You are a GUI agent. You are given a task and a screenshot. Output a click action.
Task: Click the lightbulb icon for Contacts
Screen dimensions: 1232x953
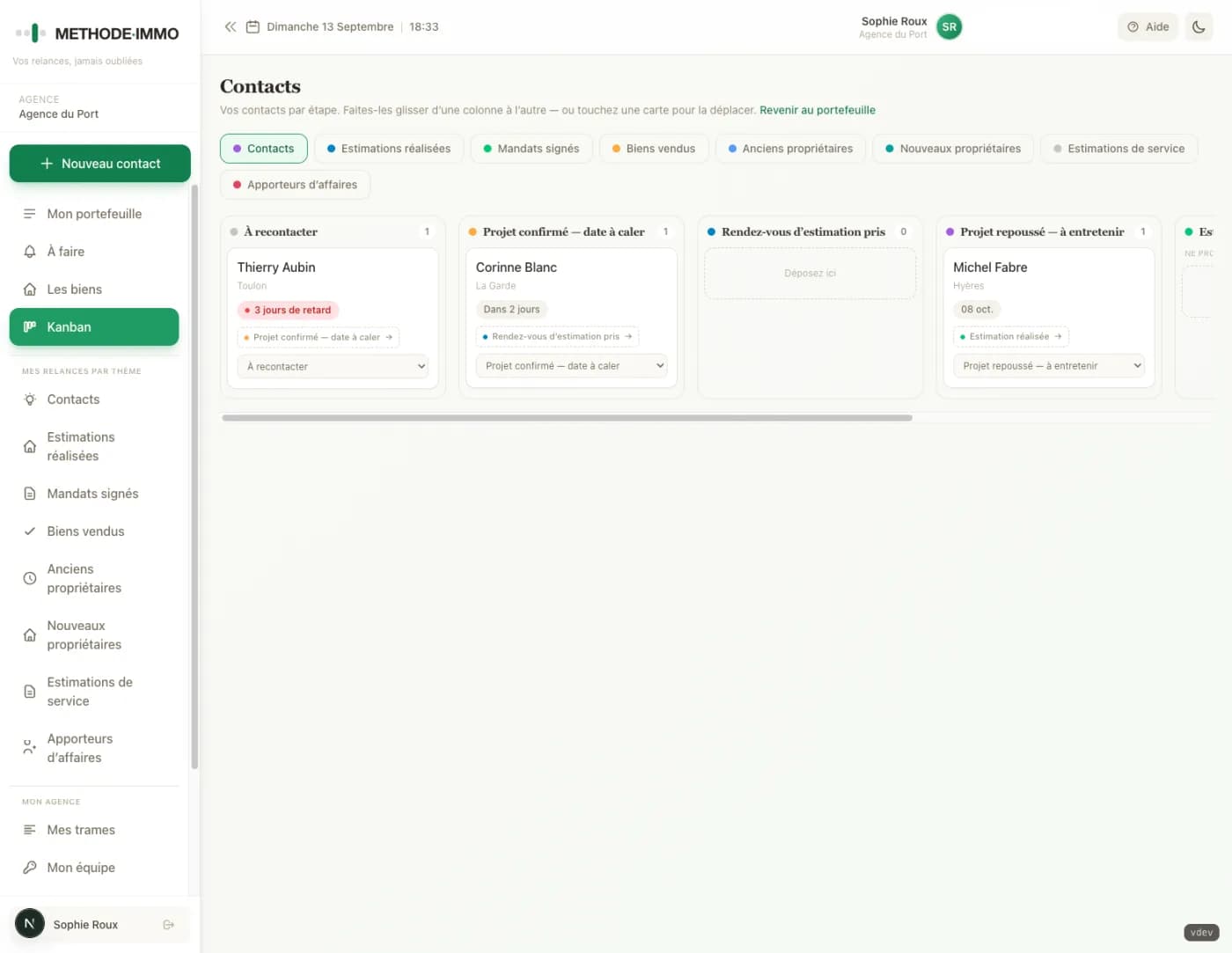[x=30, y=400]
